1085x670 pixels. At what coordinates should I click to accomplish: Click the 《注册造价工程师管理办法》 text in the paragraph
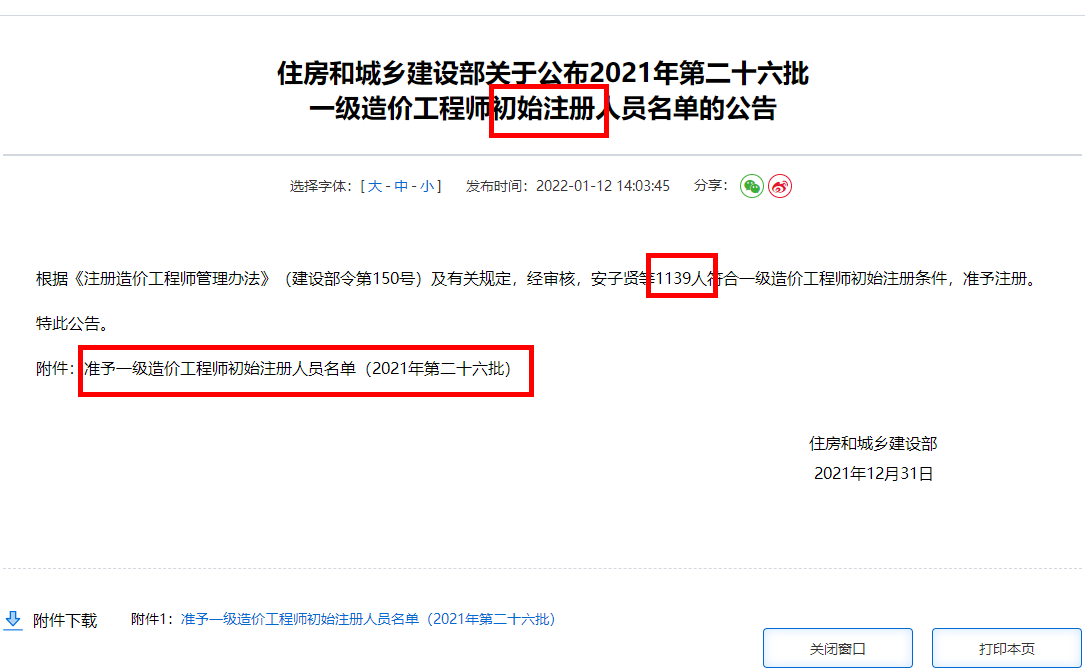(x=166, y=279)
